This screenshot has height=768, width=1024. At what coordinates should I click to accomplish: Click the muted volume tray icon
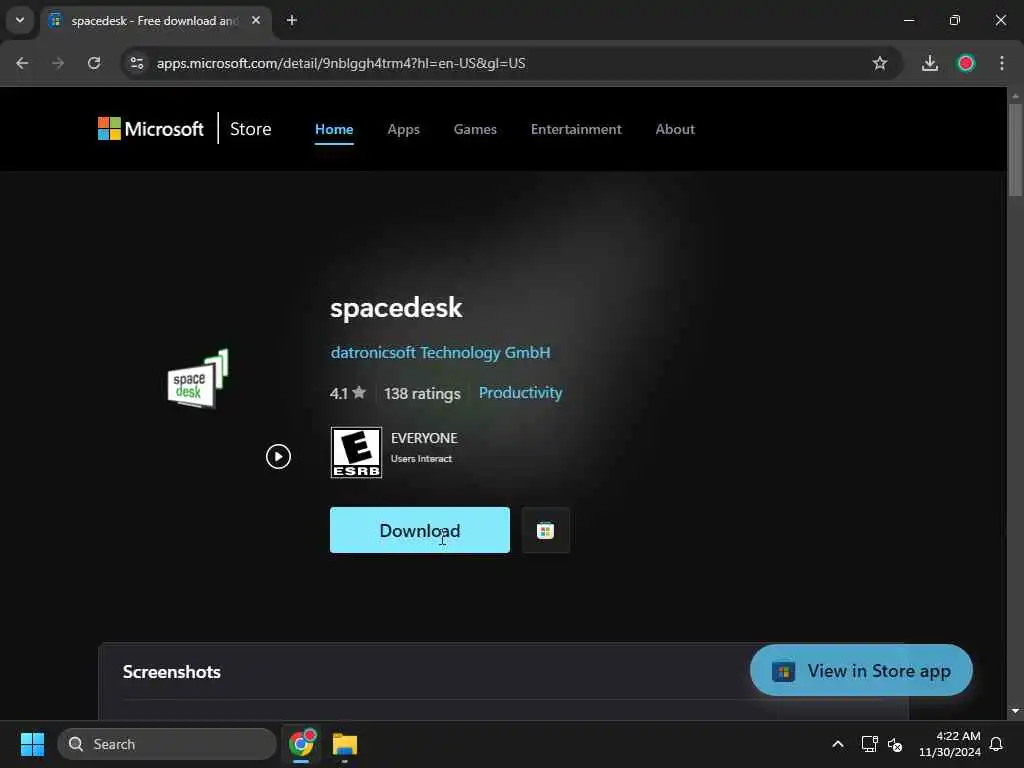pyautogui.click(x=895, y=744)
